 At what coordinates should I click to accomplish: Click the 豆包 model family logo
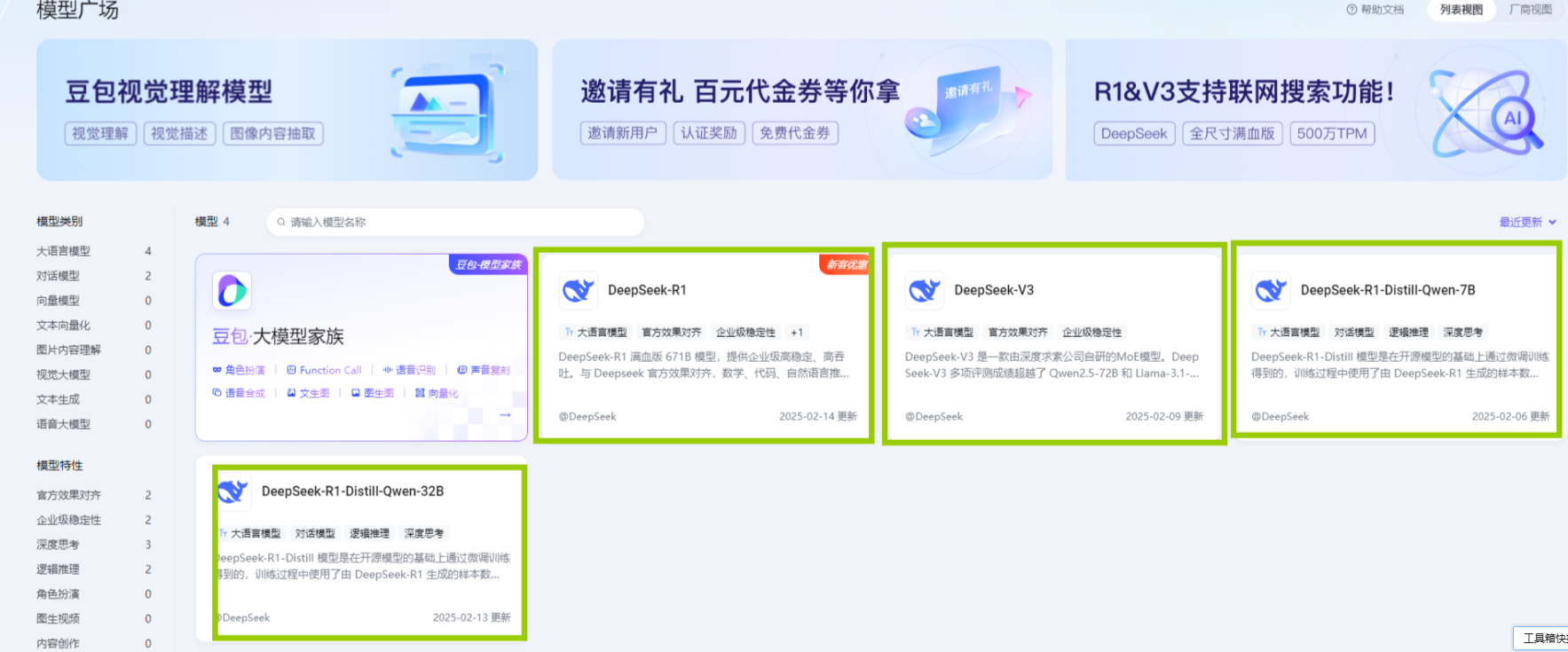tap(232, 290)
